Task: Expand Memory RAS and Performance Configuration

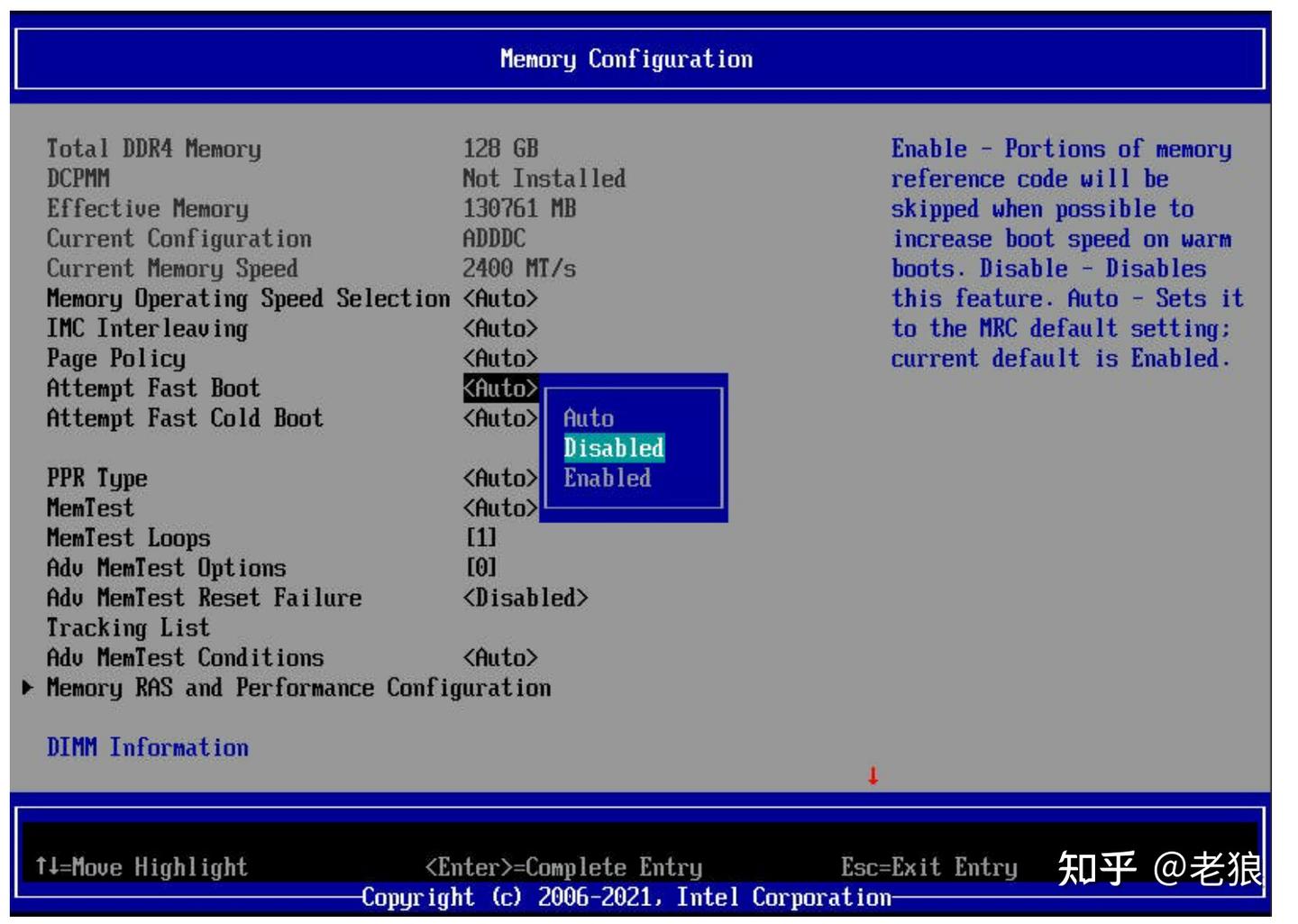Action: (298, 688)
